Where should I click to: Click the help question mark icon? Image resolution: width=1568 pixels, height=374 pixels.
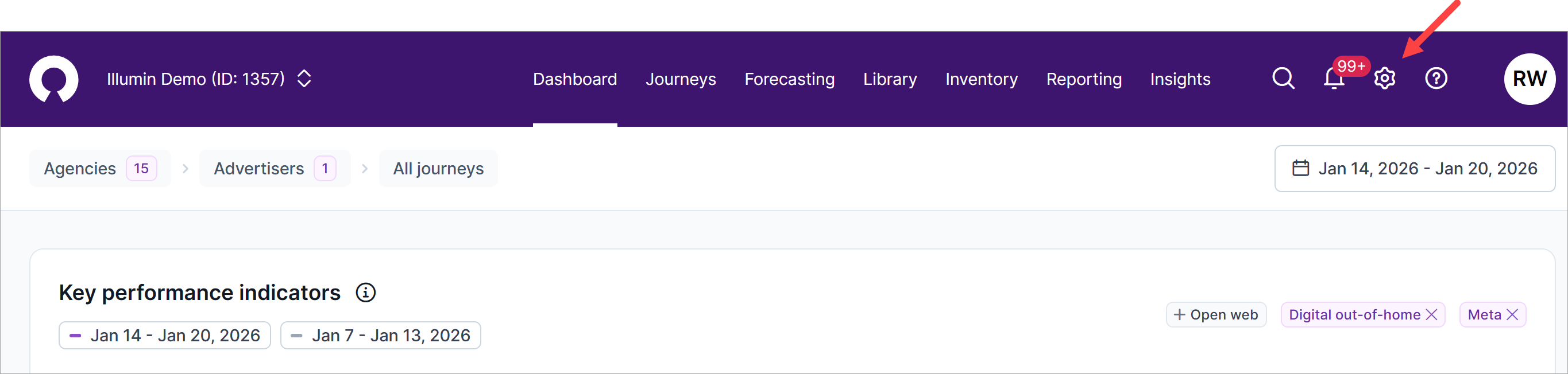pos(1436,79)
